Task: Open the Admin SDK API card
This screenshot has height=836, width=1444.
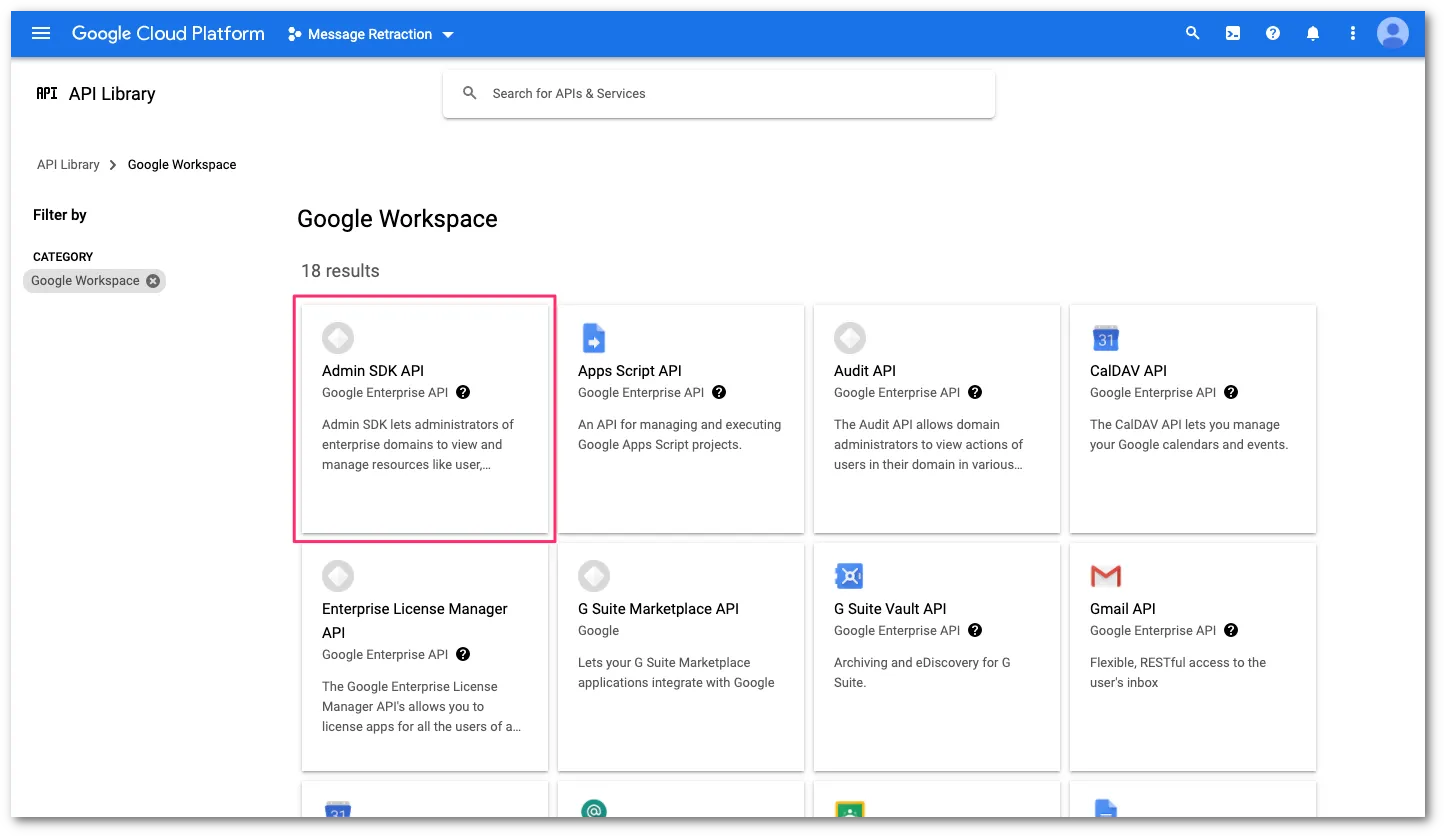Action: tap(424, 418)
